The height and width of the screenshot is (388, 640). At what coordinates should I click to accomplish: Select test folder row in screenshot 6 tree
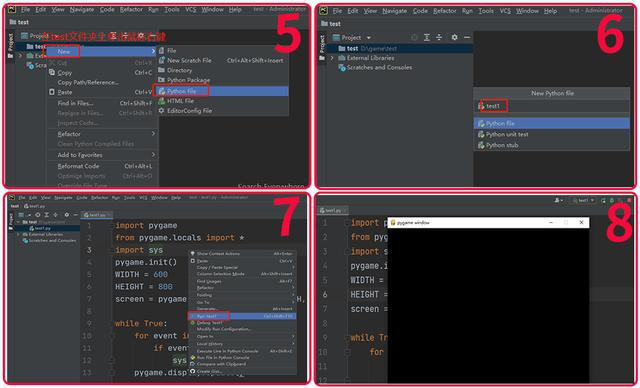[401, 48]
